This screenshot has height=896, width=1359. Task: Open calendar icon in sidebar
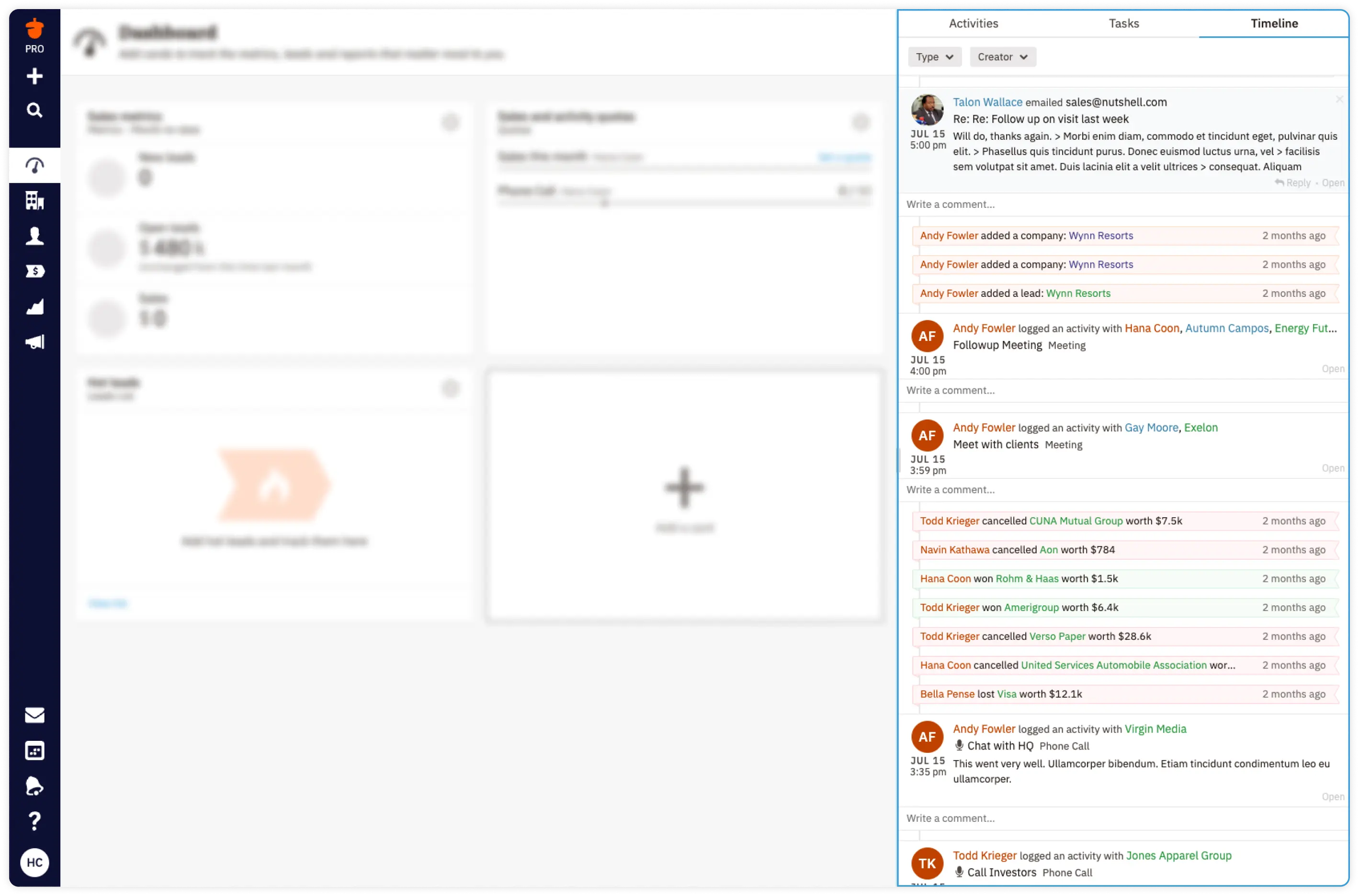(34, 751)
